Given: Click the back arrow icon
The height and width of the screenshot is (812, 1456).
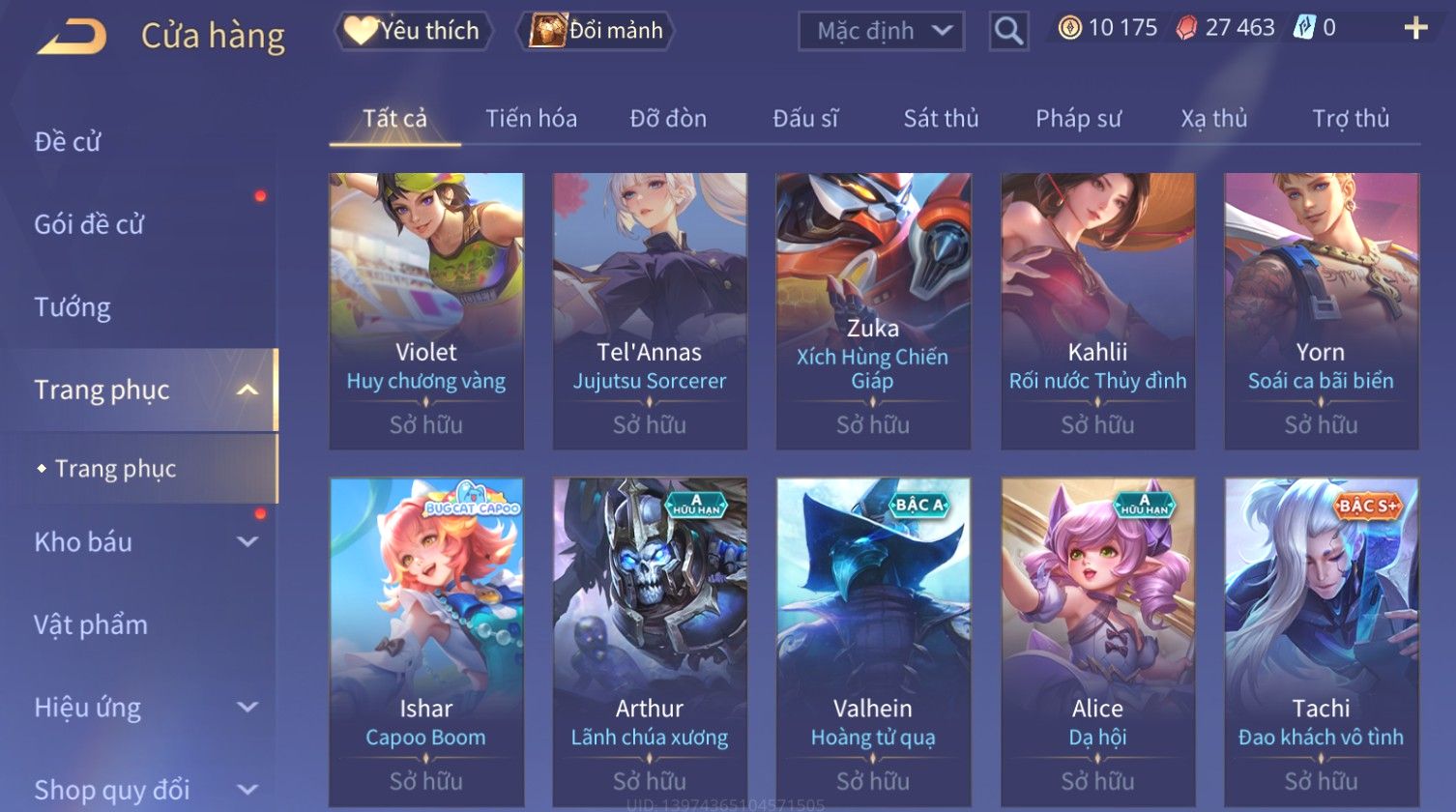Looking at the screenshot, I should (x=72, y=38).
